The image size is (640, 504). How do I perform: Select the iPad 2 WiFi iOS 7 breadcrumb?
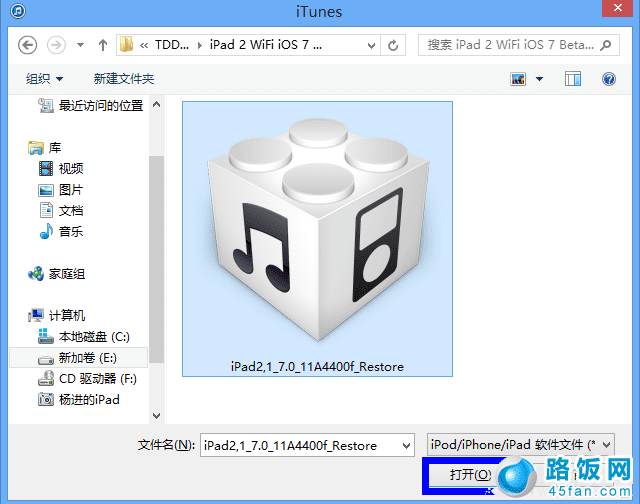[x=266, y=44]
